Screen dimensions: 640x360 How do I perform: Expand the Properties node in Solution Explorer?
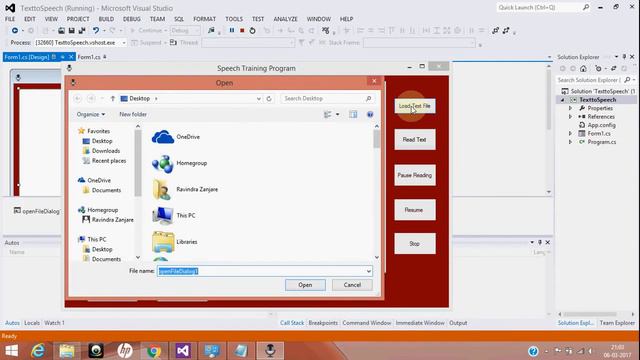(571, 108)
